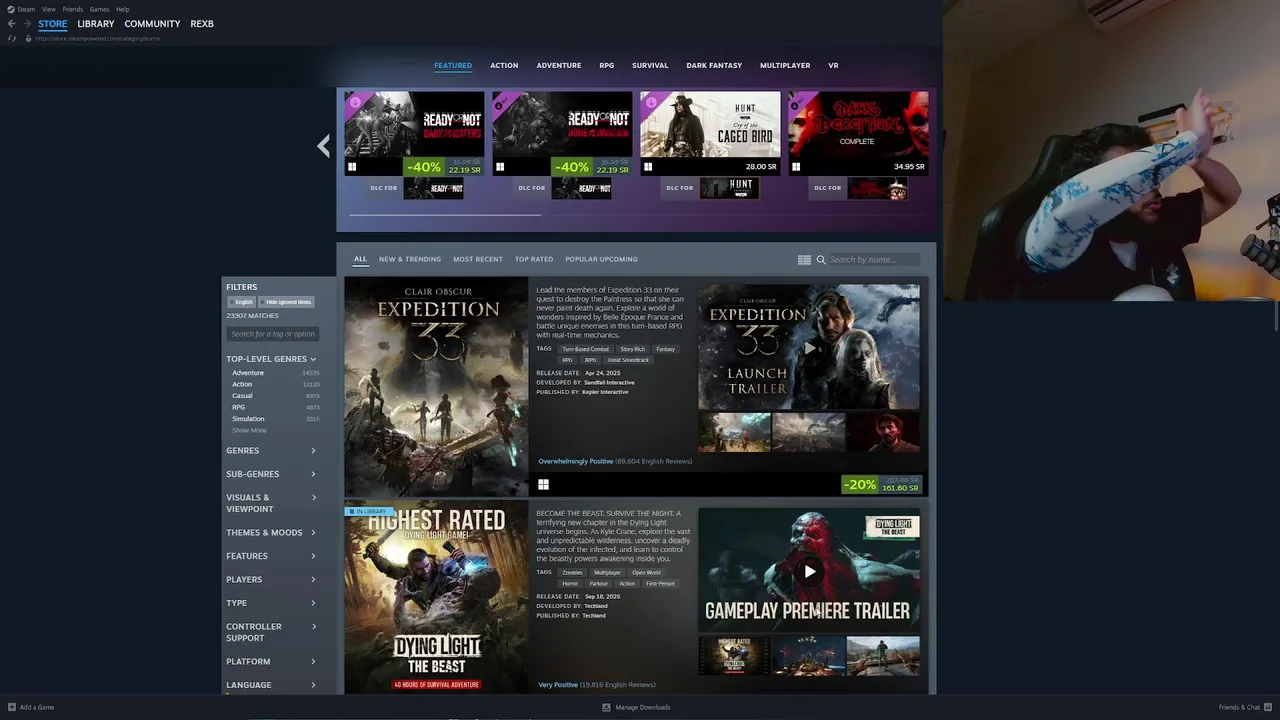
Task: Expand the Sub-Genres filter section
Action: 271,474
